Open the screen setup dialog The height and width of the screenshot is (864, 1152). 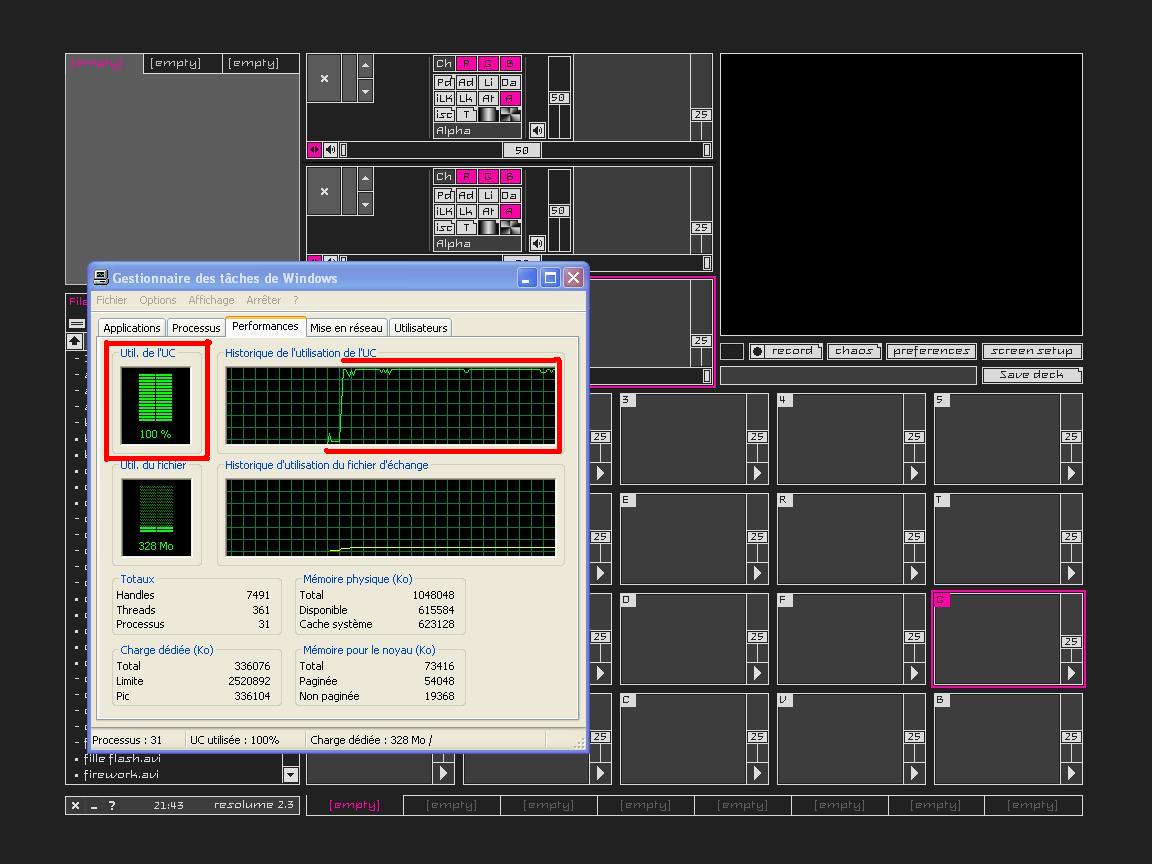[1032, 351]
